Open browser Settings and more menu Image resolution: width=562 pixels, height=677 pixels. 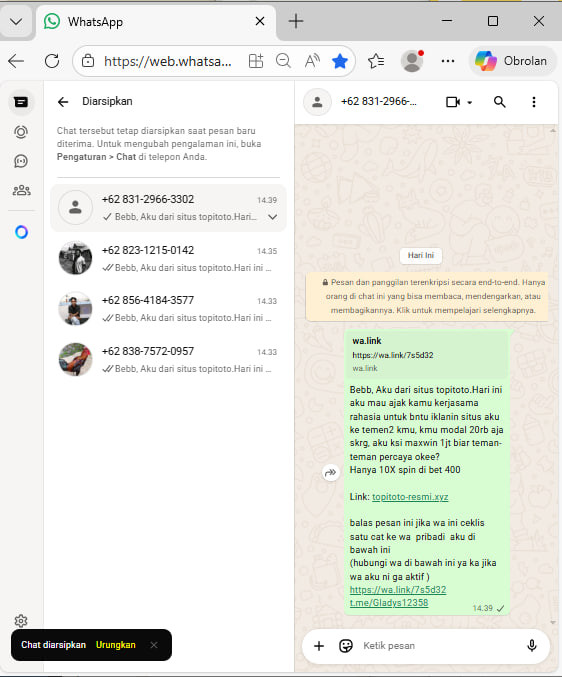pos(448,61)
